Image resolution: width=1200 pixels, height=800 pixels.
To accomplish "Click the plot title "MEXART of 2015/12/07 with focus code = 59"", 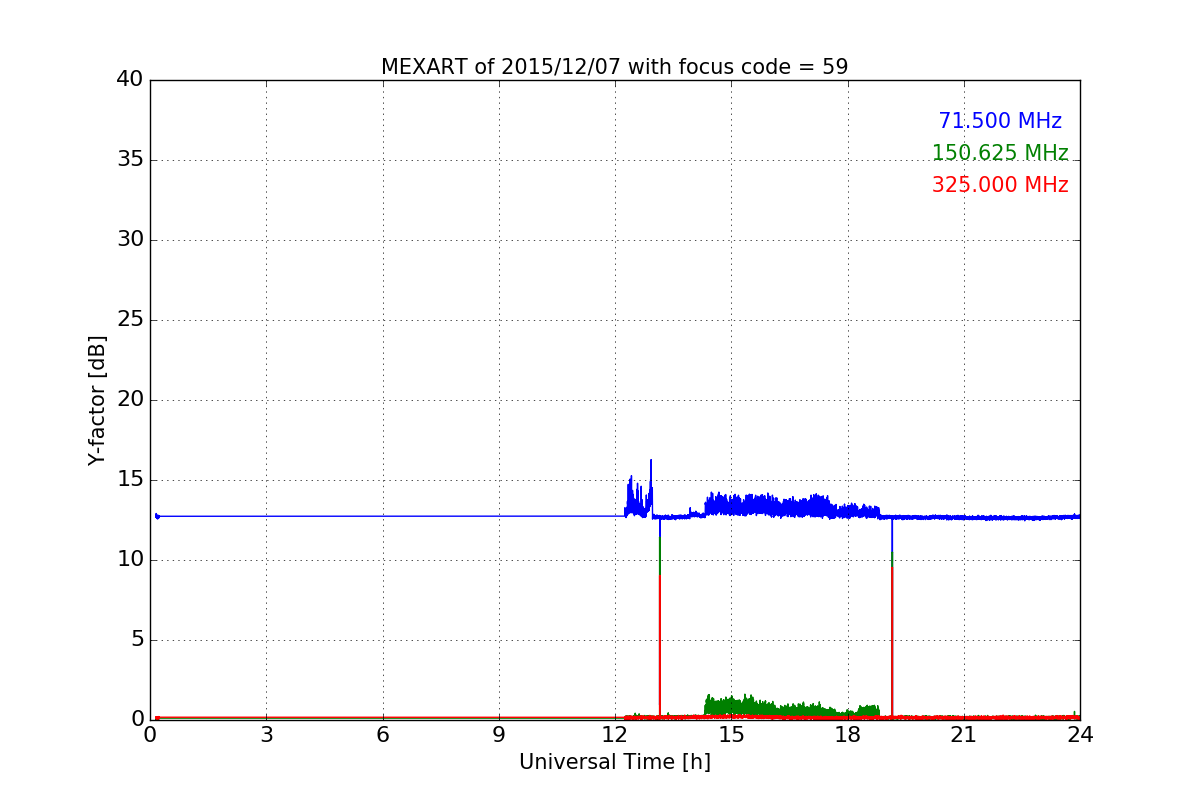I will pos(614,67).
